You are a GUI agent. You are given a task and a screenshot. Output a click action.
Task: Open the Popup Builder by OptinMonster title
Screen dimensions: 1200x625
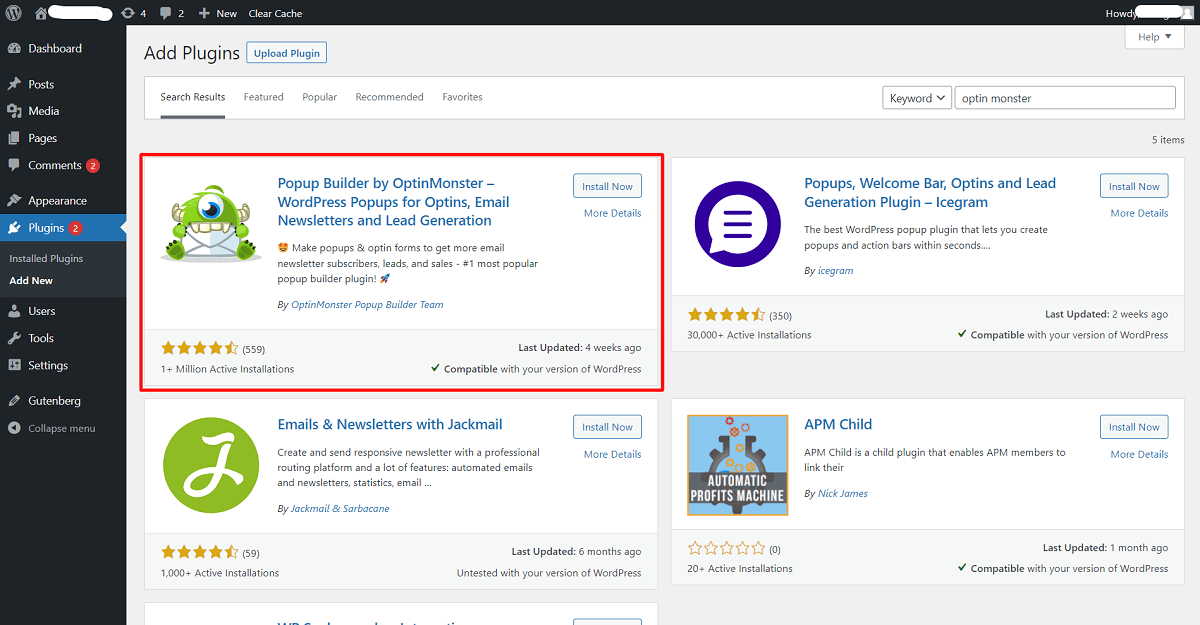(x=394, y=202)
